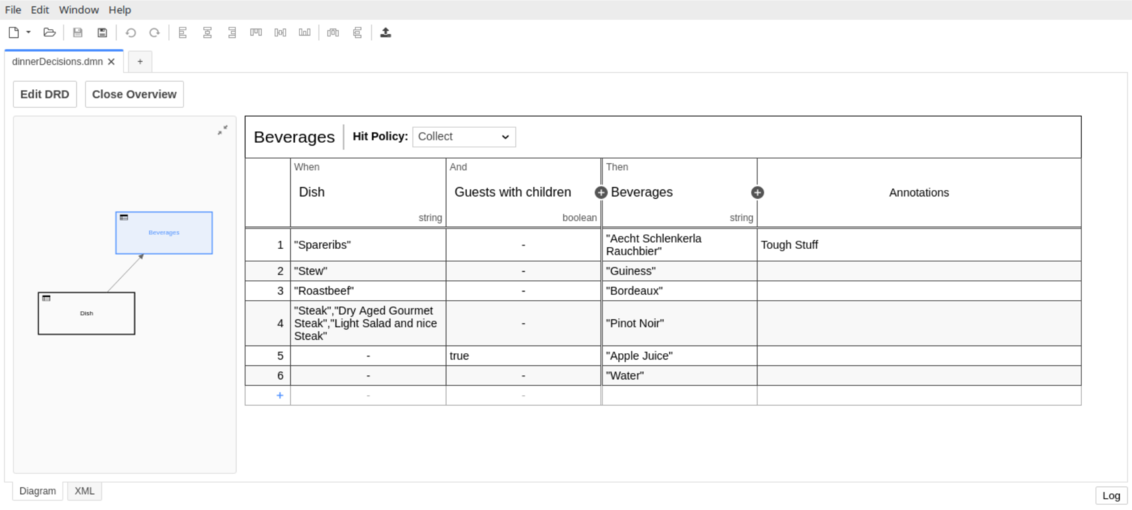This screenshot has height=510, width=1132.
Task: Click the Edit DRD button
Action: pyautogui.click(x=45, y=94)
